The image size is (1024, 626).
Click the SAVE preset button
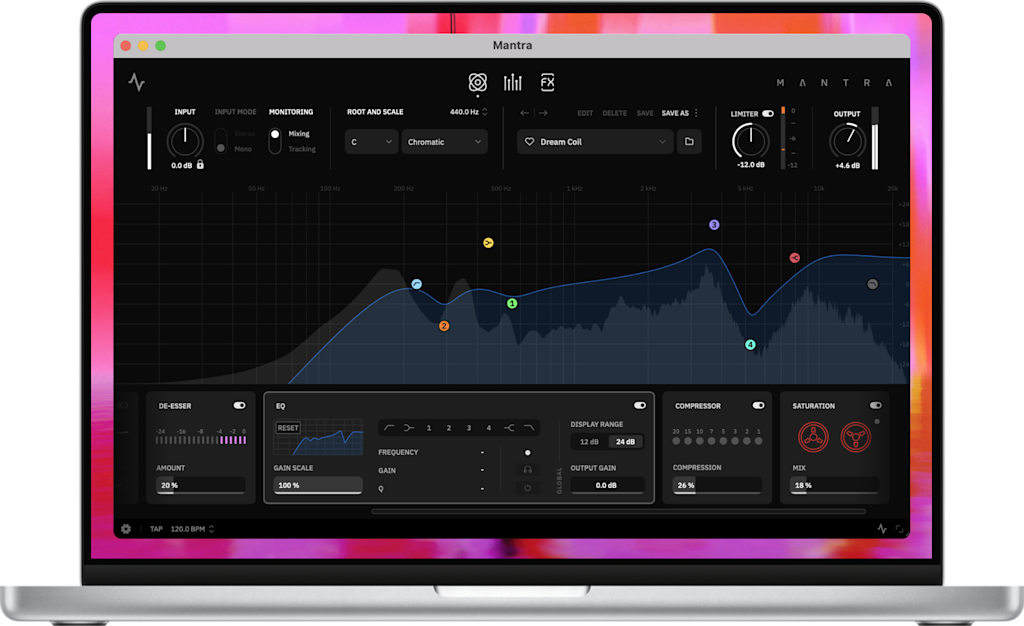pos(645,113)
